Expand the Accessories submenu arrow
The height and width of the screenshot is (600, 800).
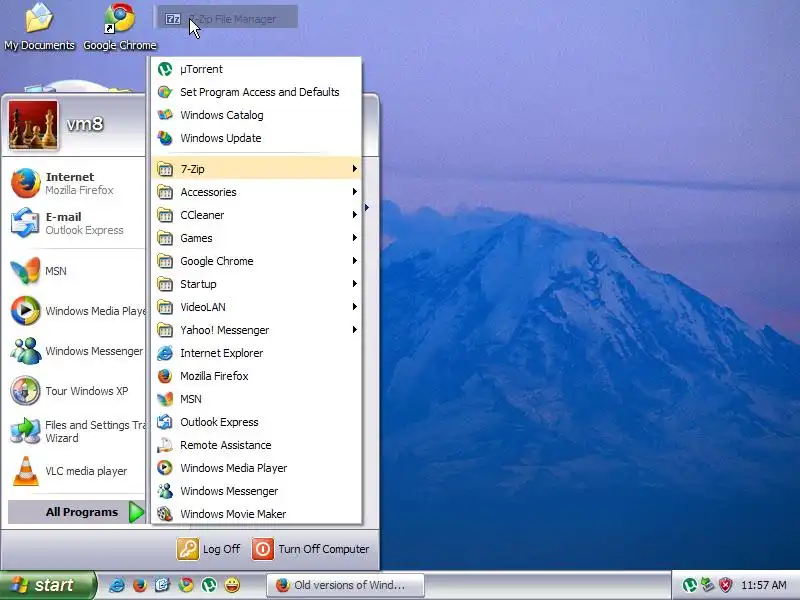pyautogui.click(x=355, y=192)
